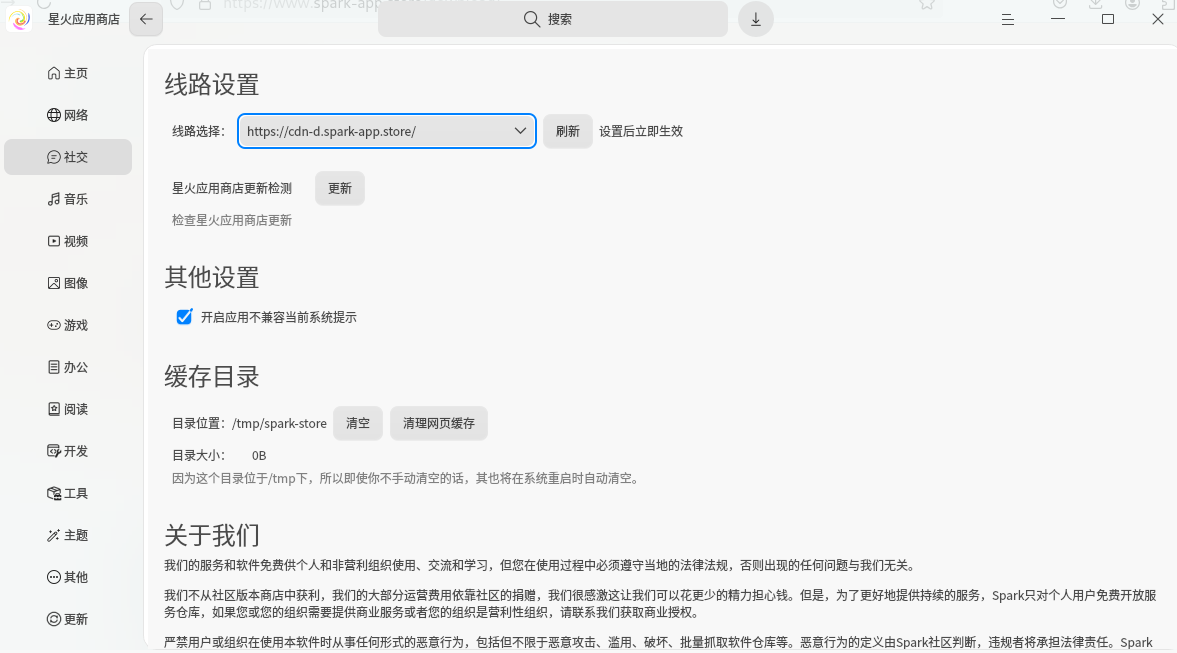Click the Spark Store logo icon
This screenshot has width=1177, height=653.
coord(21,19)
